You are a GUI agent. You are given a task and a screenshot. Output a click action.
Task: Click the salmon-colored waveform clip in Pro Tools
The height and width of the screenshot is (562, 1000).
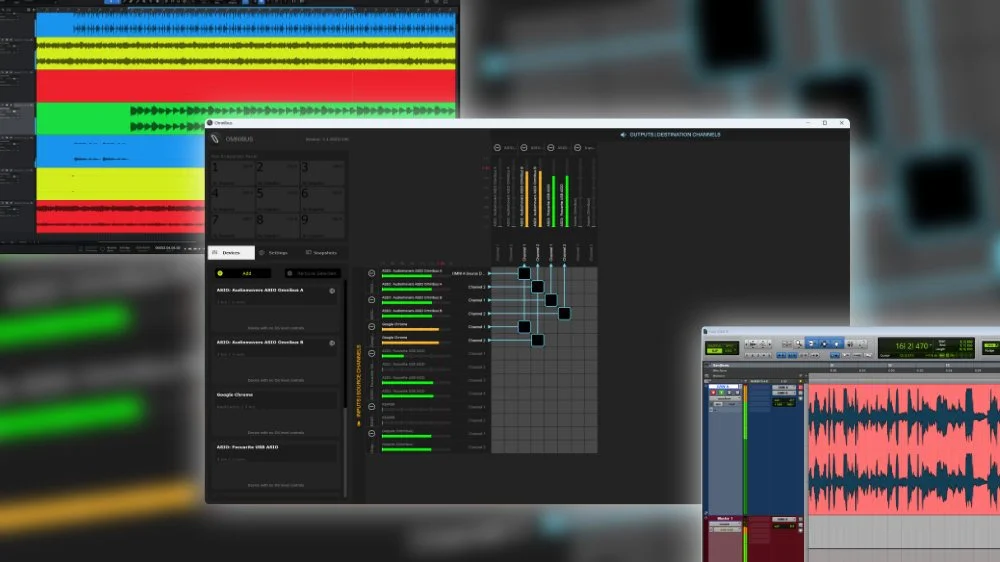click(904, 448)
